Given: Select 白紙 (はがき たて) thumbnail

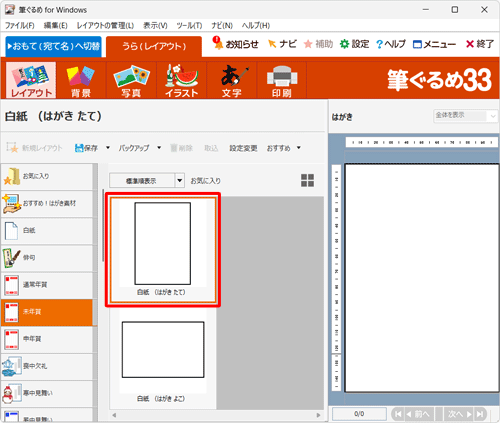Looking at the screenshot, I should (x=163, y=249).
